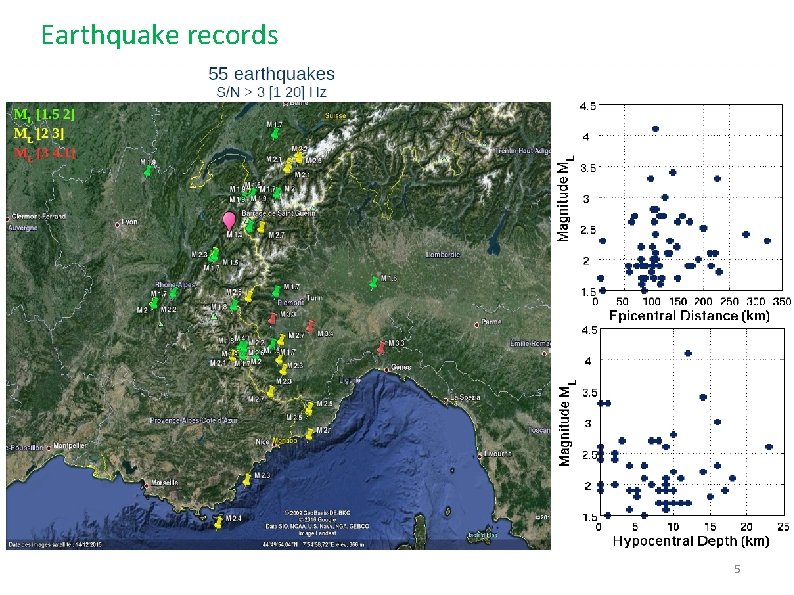Viewport: 794px width, 595px height.
Task: Select the yellow M2.4 pin near the southern coast
Action: [x=219, y=522]
